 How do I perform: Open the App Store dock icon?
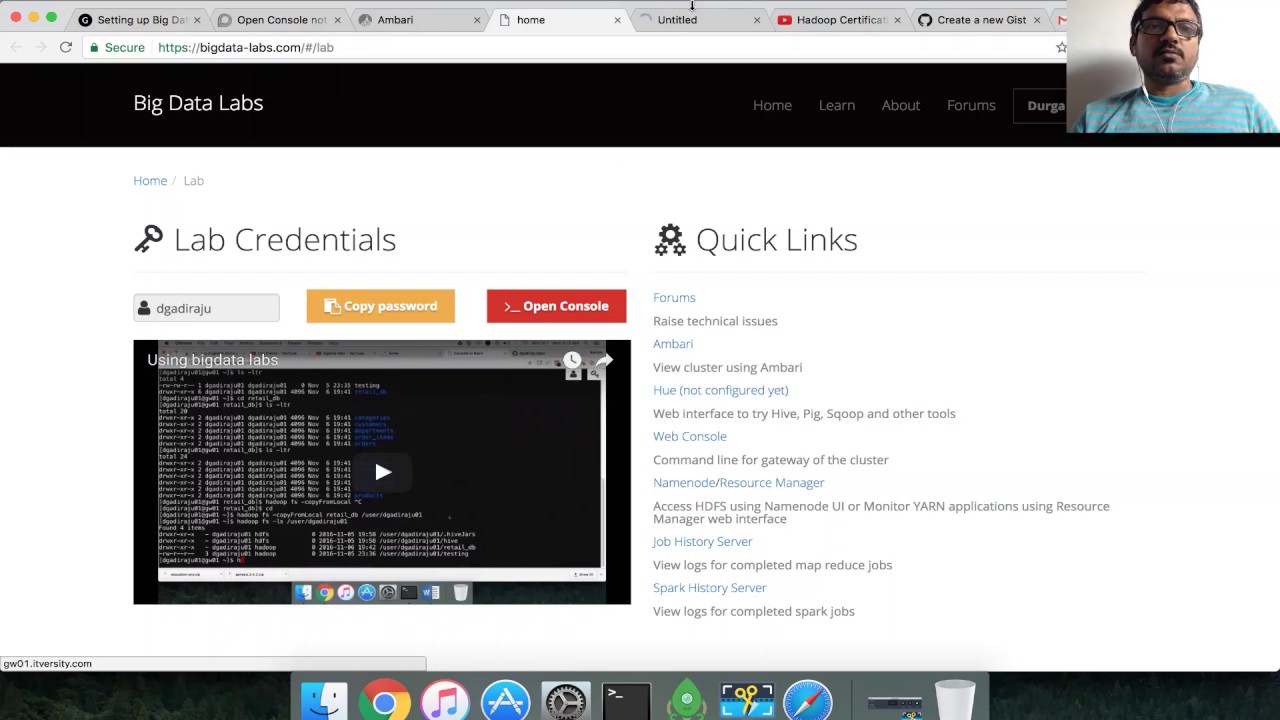[x=506, y=701]
